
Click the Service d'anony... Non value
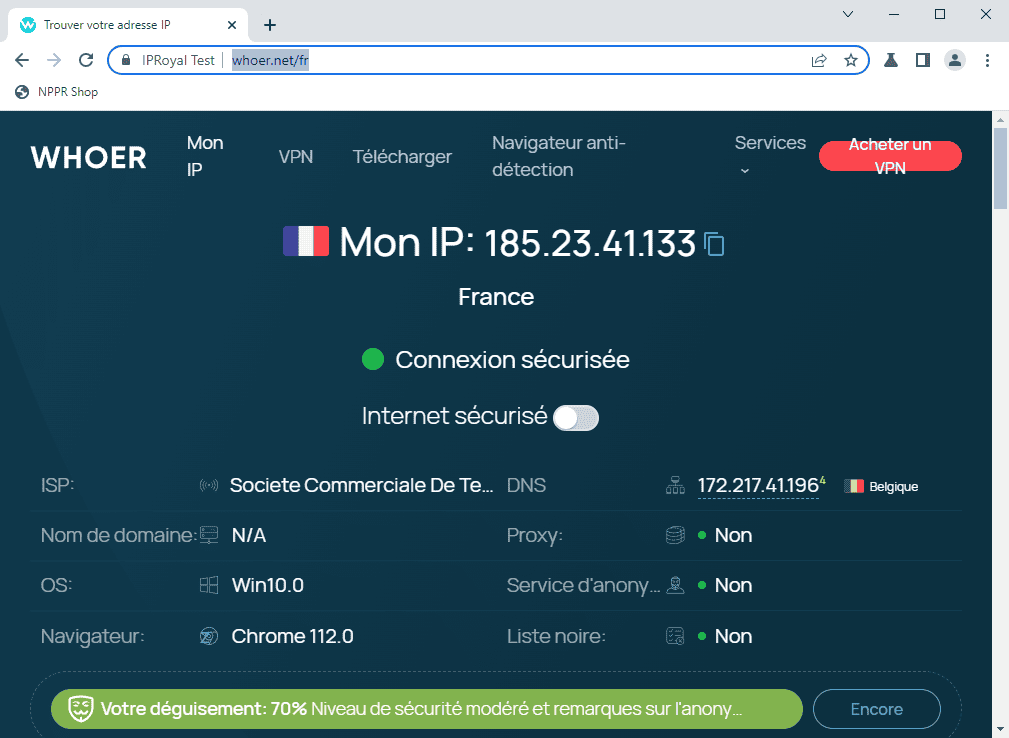pyautogui.click(x=734, y=585)
